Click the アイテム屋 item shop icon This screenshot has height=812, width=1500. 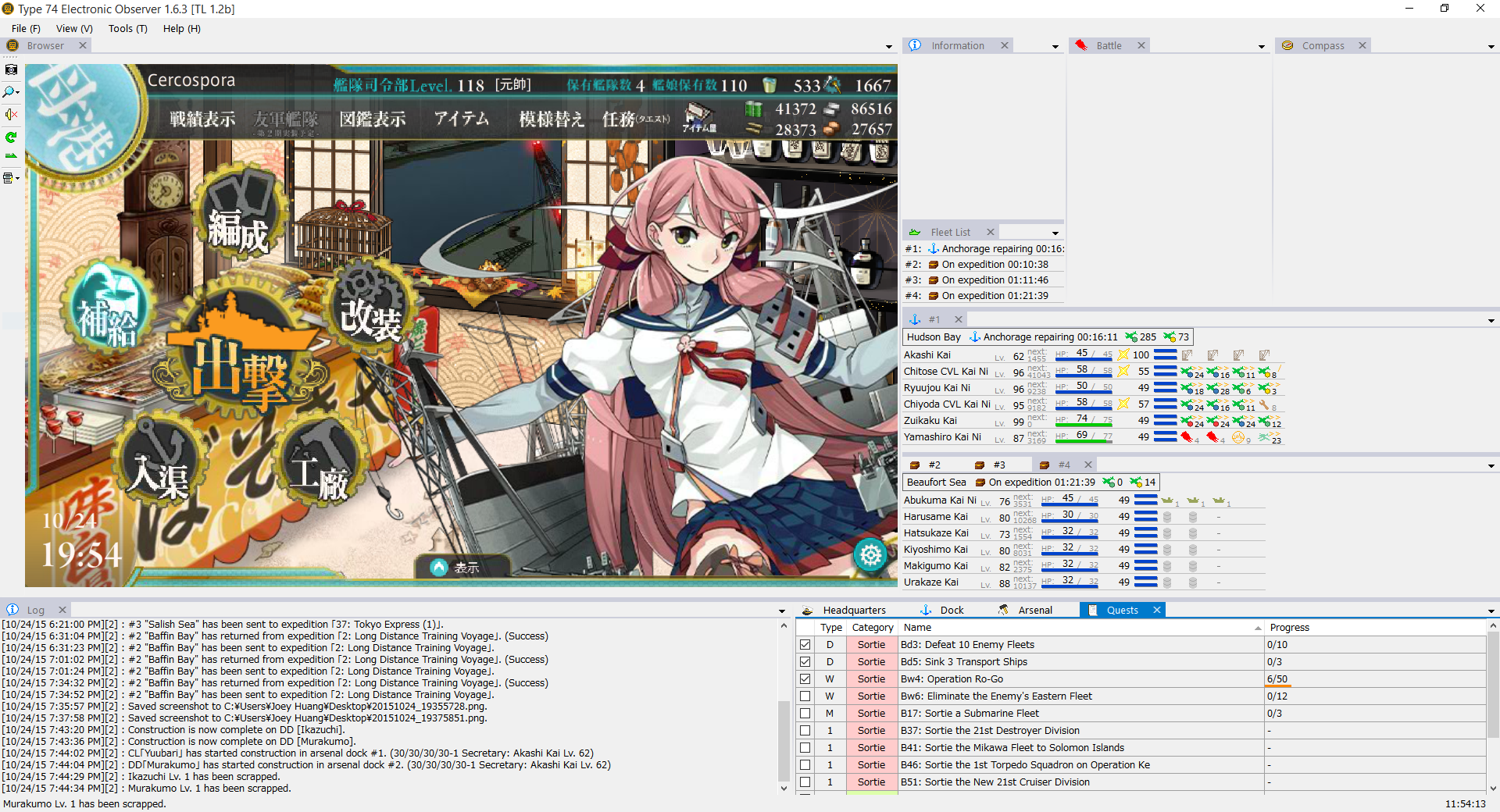click(698, 117)
